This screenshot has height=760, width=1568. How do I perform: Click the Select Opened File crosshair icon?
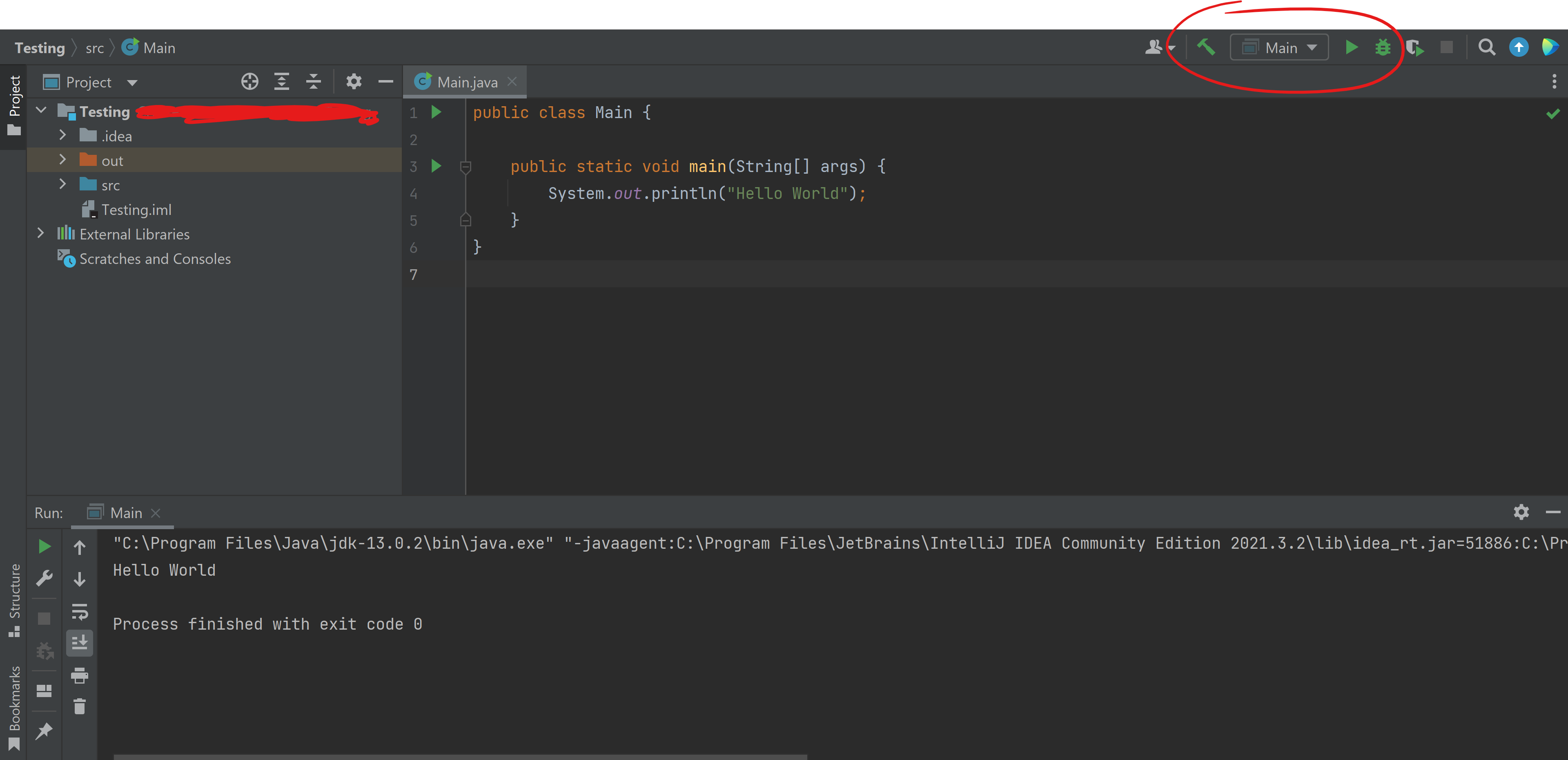point(249,82)
